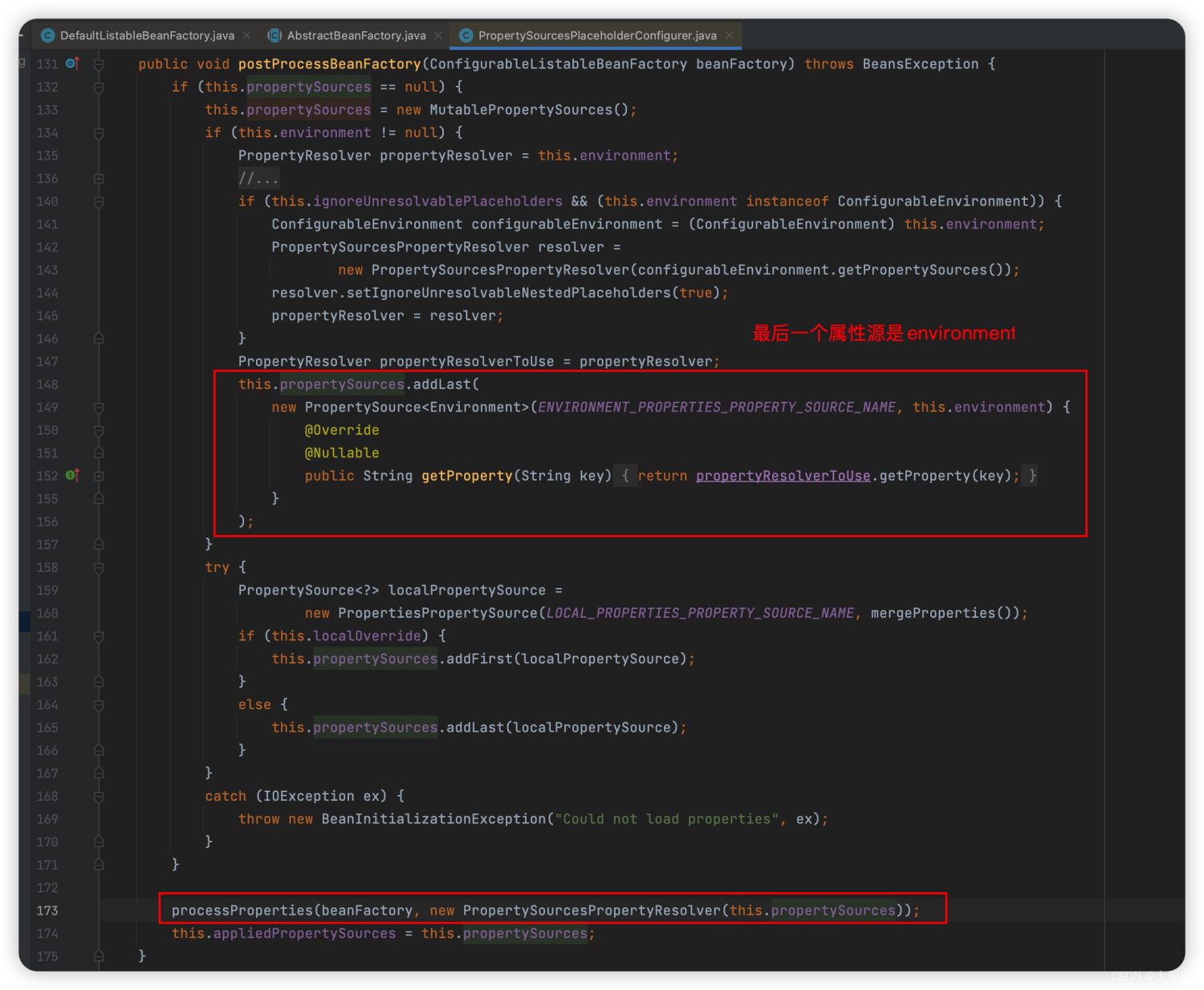Click the localOverride field on line 161
1204x990 pixels.
point(367,636)
